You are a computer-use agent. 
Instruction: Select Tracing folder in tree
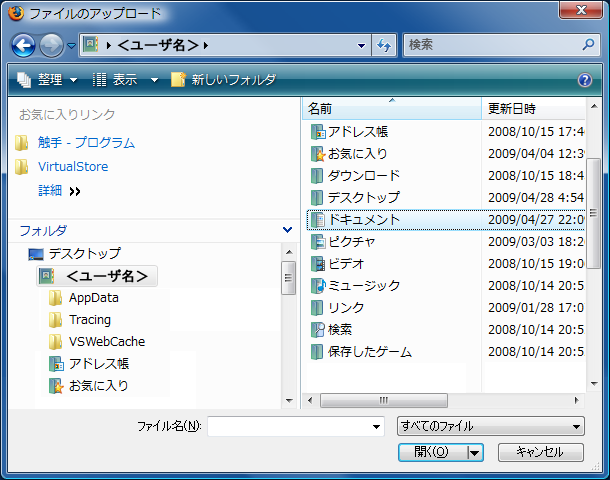(x=90, y=320)
